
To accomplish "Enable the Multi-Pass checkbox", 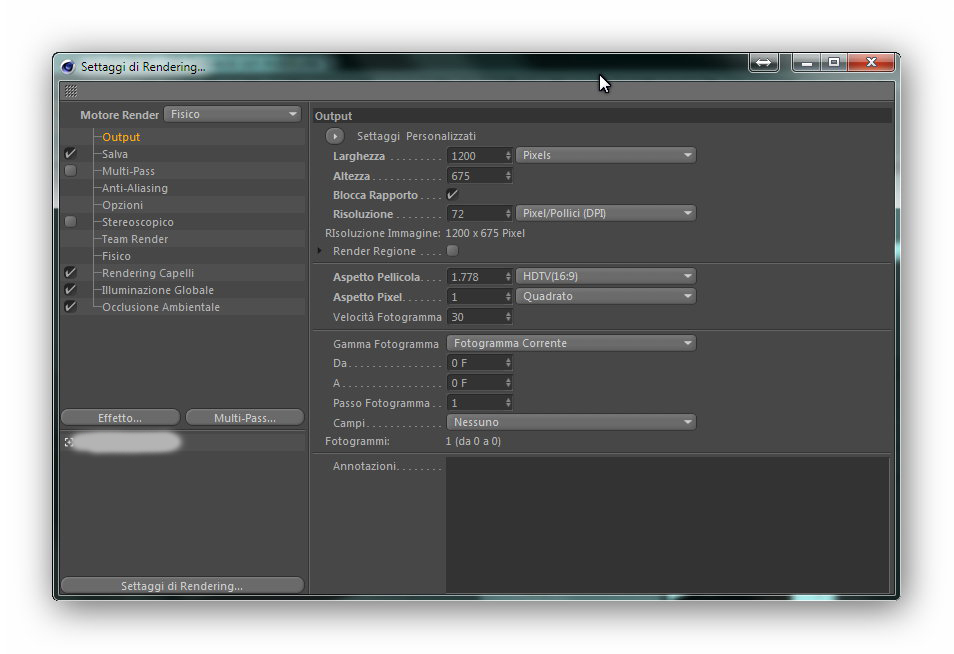I will click(71, 170).
